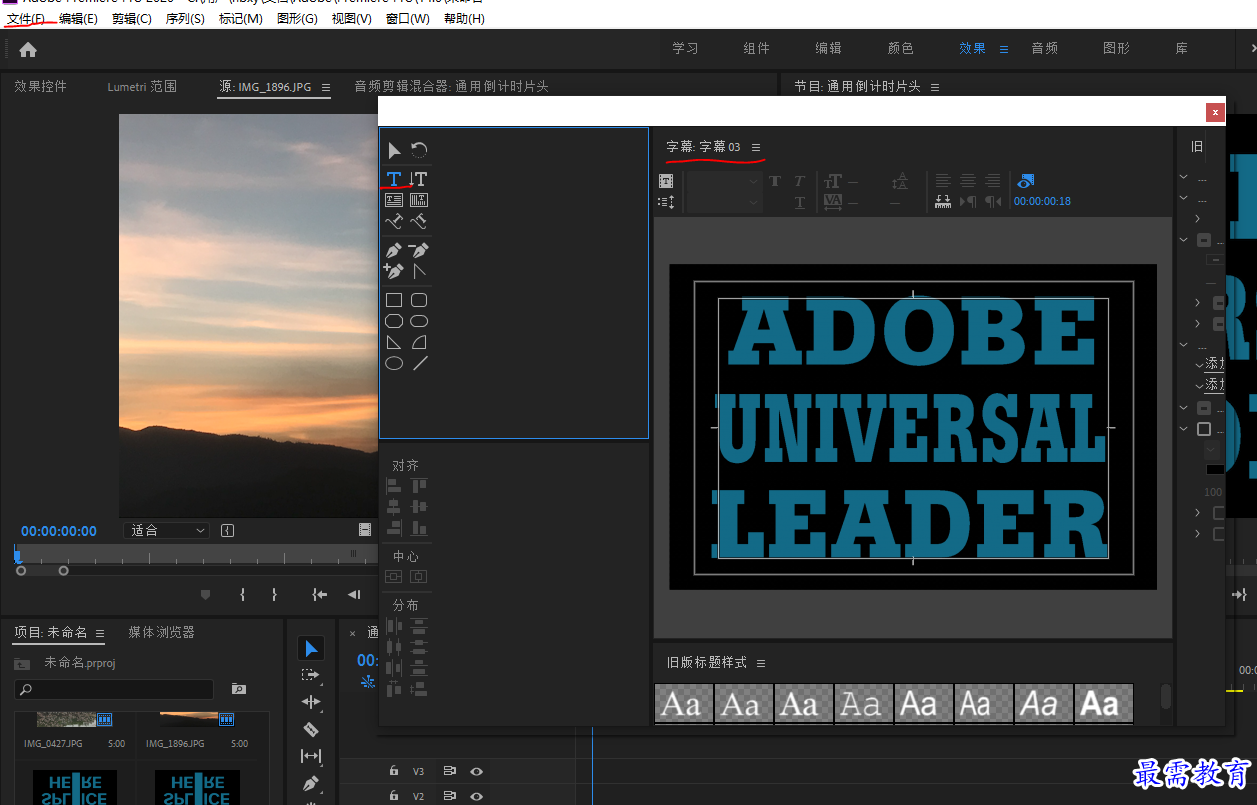Click the source timecode 00:00:00:00
The image size is (1257, 805).
[x=59, y=531]
